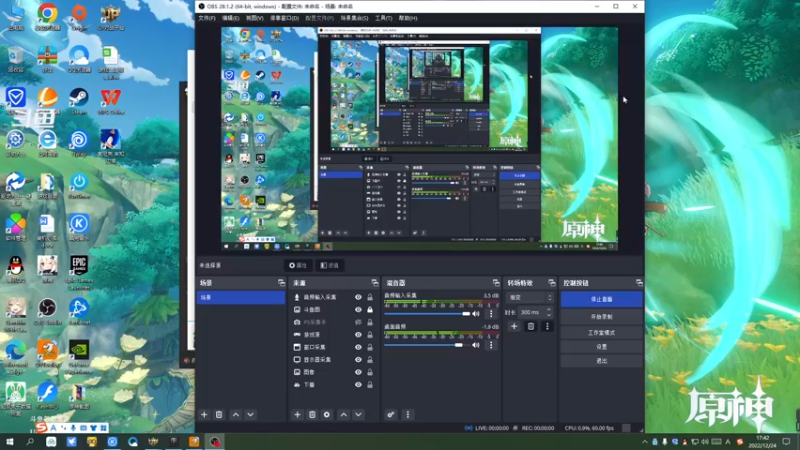Image resolution: width=800 pixels, height=450 pixels.
Task: Click the 退出 button
Action: [x=602, y=361]
